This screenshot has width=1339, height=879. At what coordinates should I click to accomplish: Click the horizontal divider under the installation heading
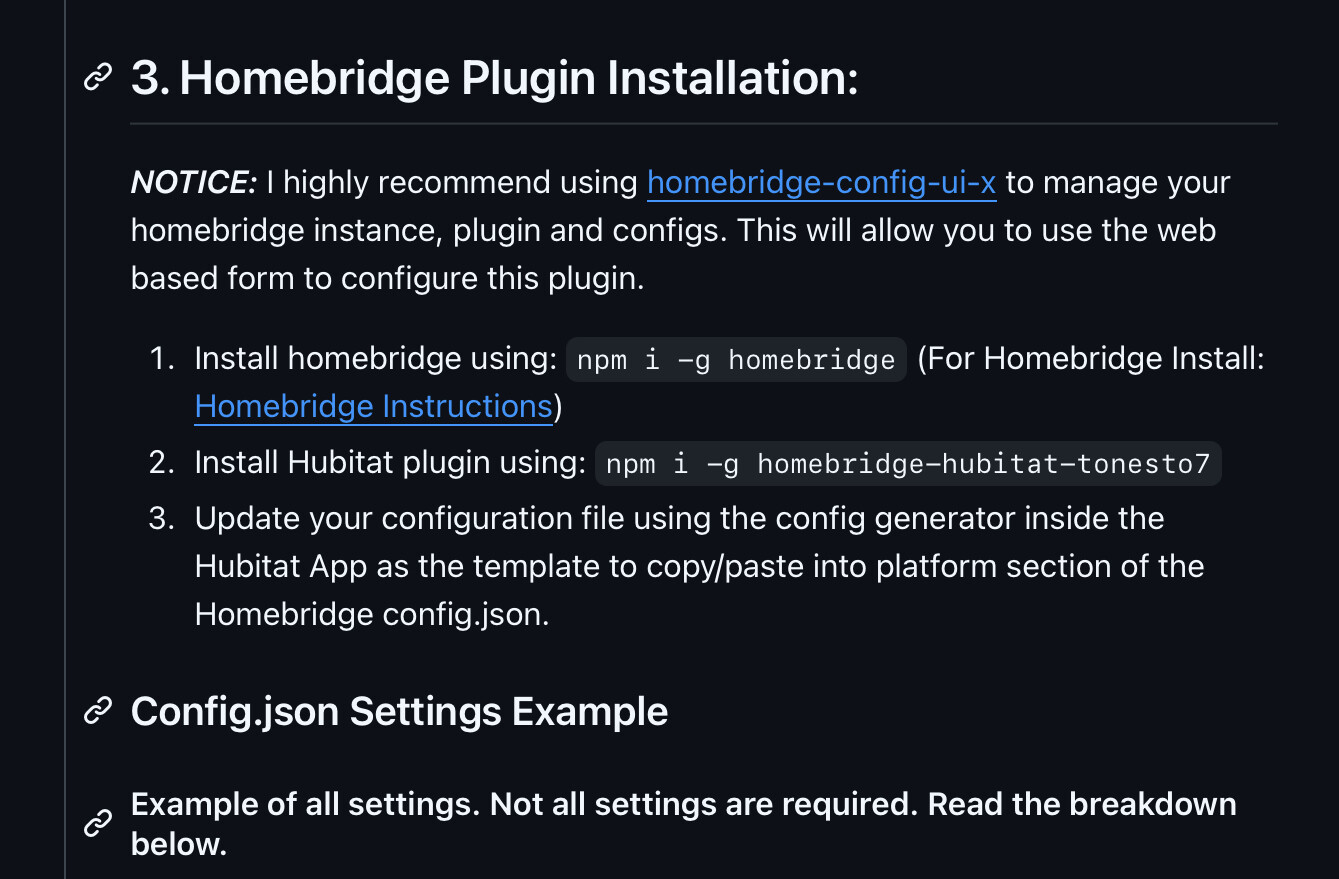(704, 124)
